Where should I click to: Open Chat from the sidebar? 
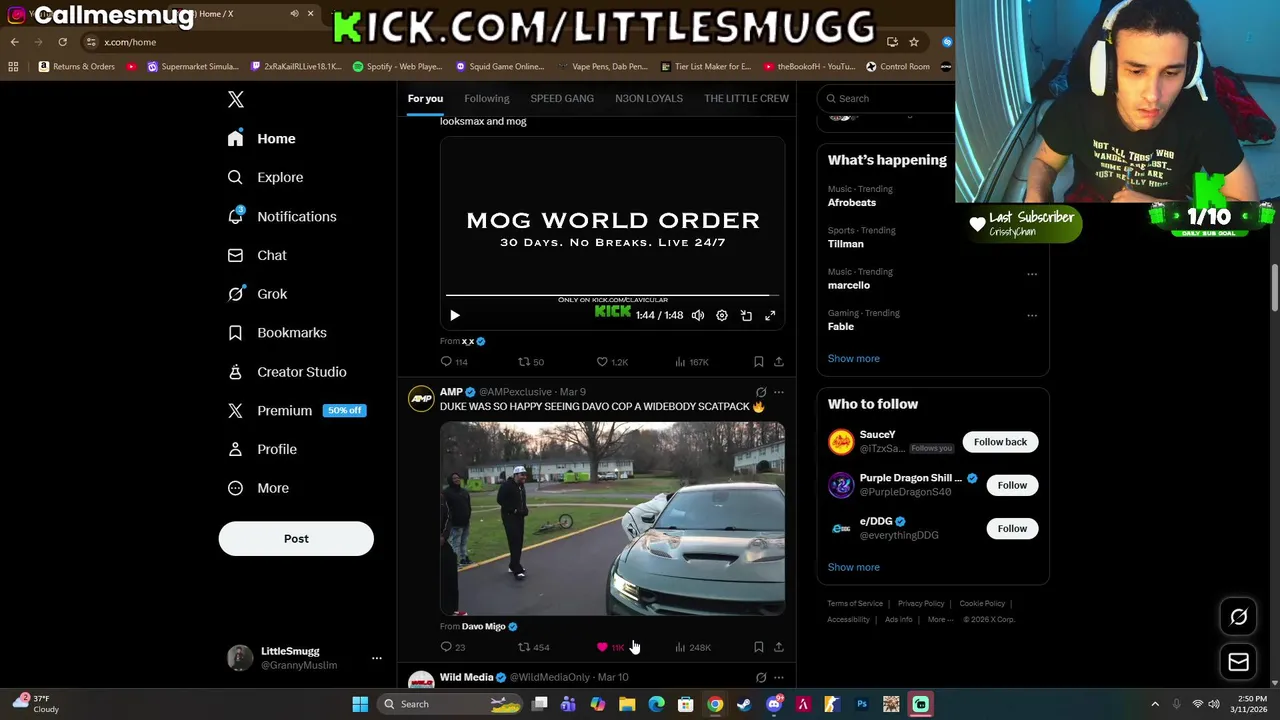pyautogui.click(x=257, y=255)
